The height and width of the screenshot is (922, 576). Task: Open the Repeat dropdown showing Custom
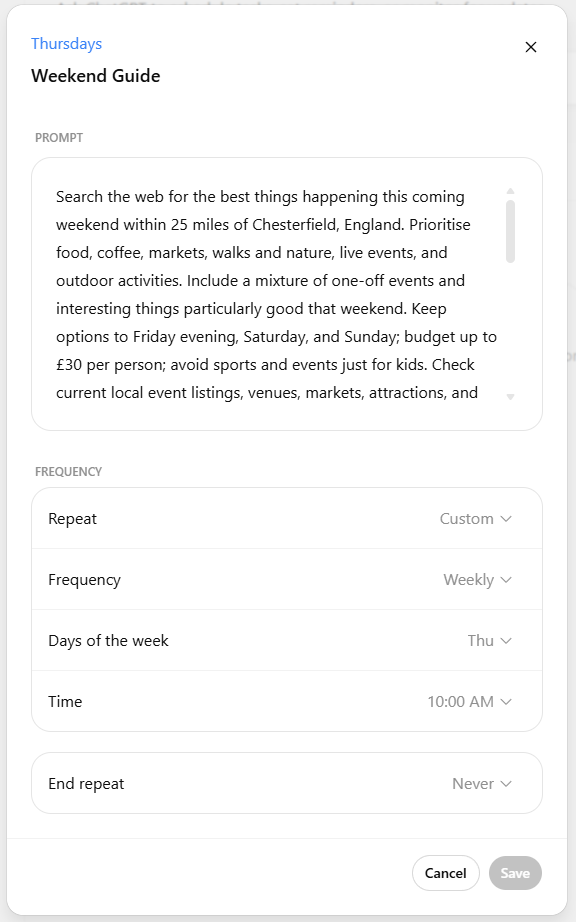coord(475,519)
